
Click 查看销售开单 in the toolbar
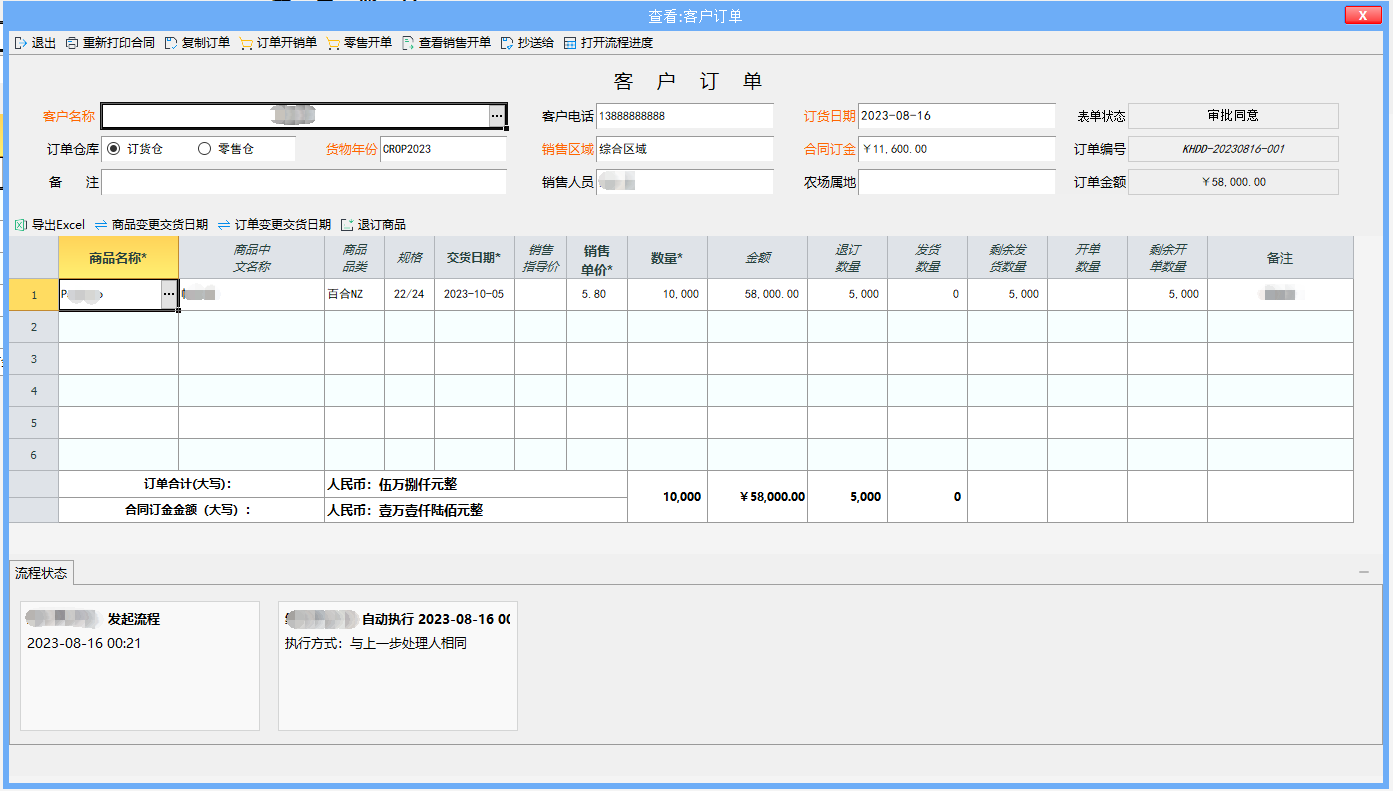446,43
